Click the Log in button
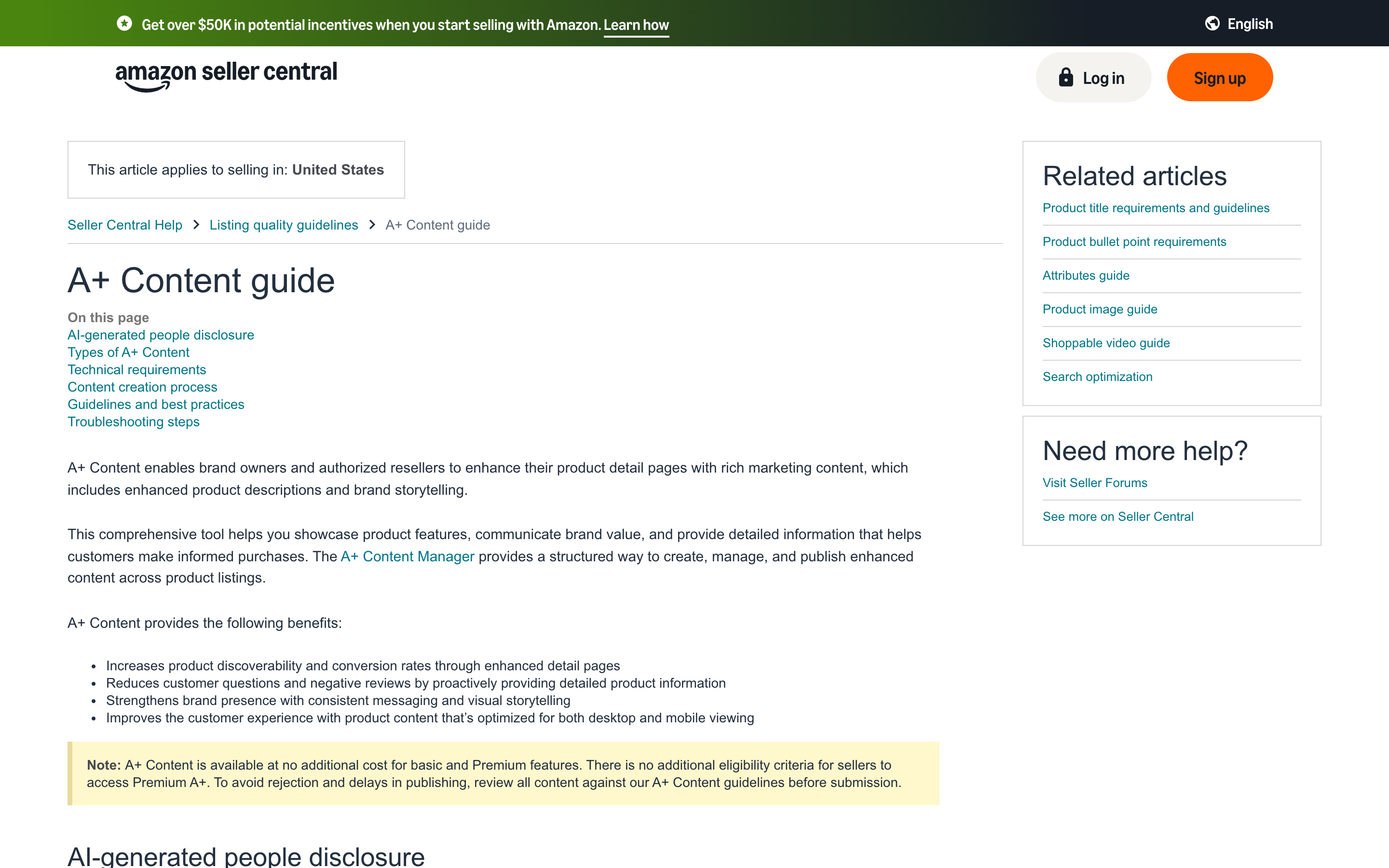The image size is (1389, 868). coord(1093,78)
